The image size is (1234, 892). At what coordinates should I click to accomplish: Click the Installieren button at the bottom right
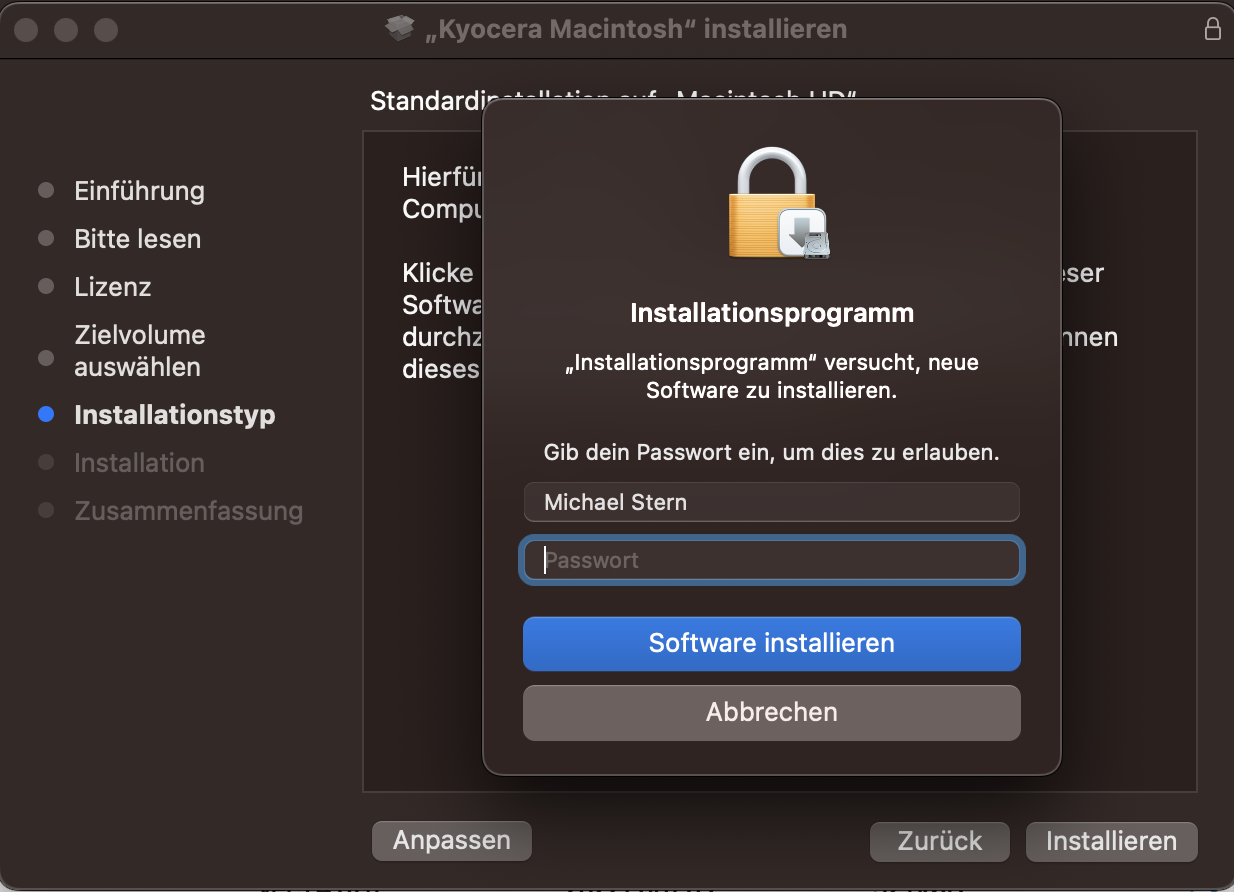(x=1111, y=841)
